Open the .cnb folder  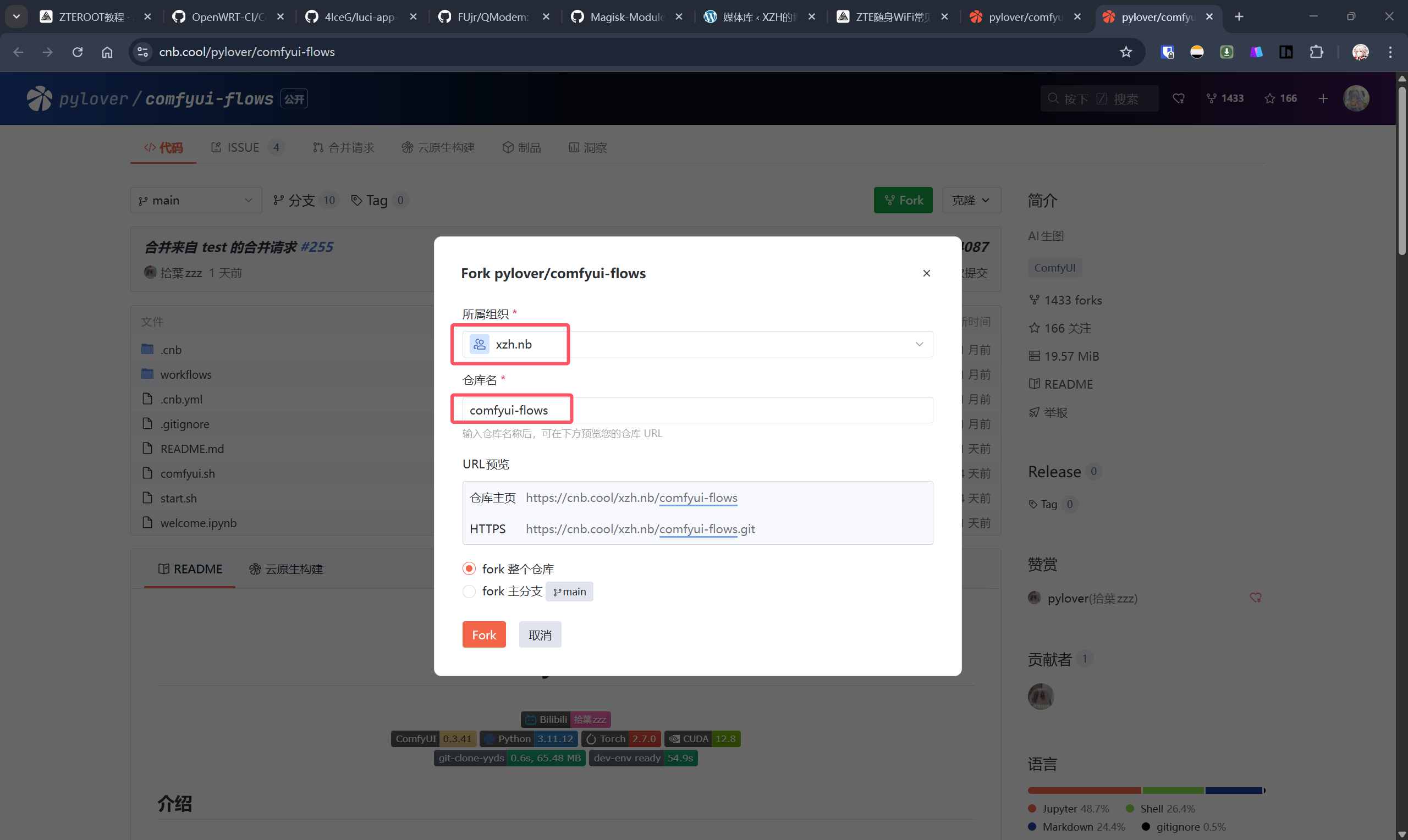click(170, 350)
